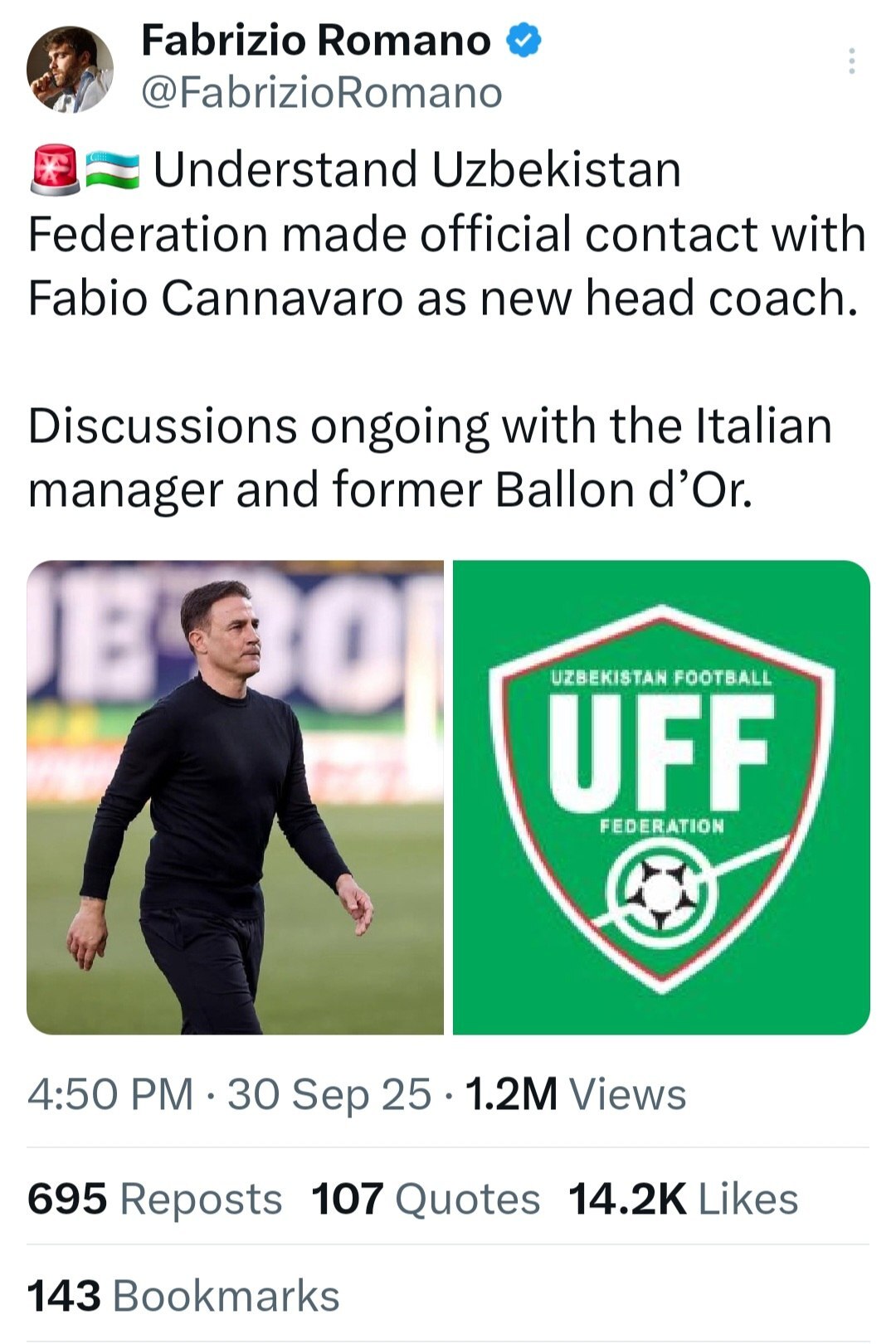Click the blue verified badge
This screenshot has width=896, height=1344.
coord(523,41)
